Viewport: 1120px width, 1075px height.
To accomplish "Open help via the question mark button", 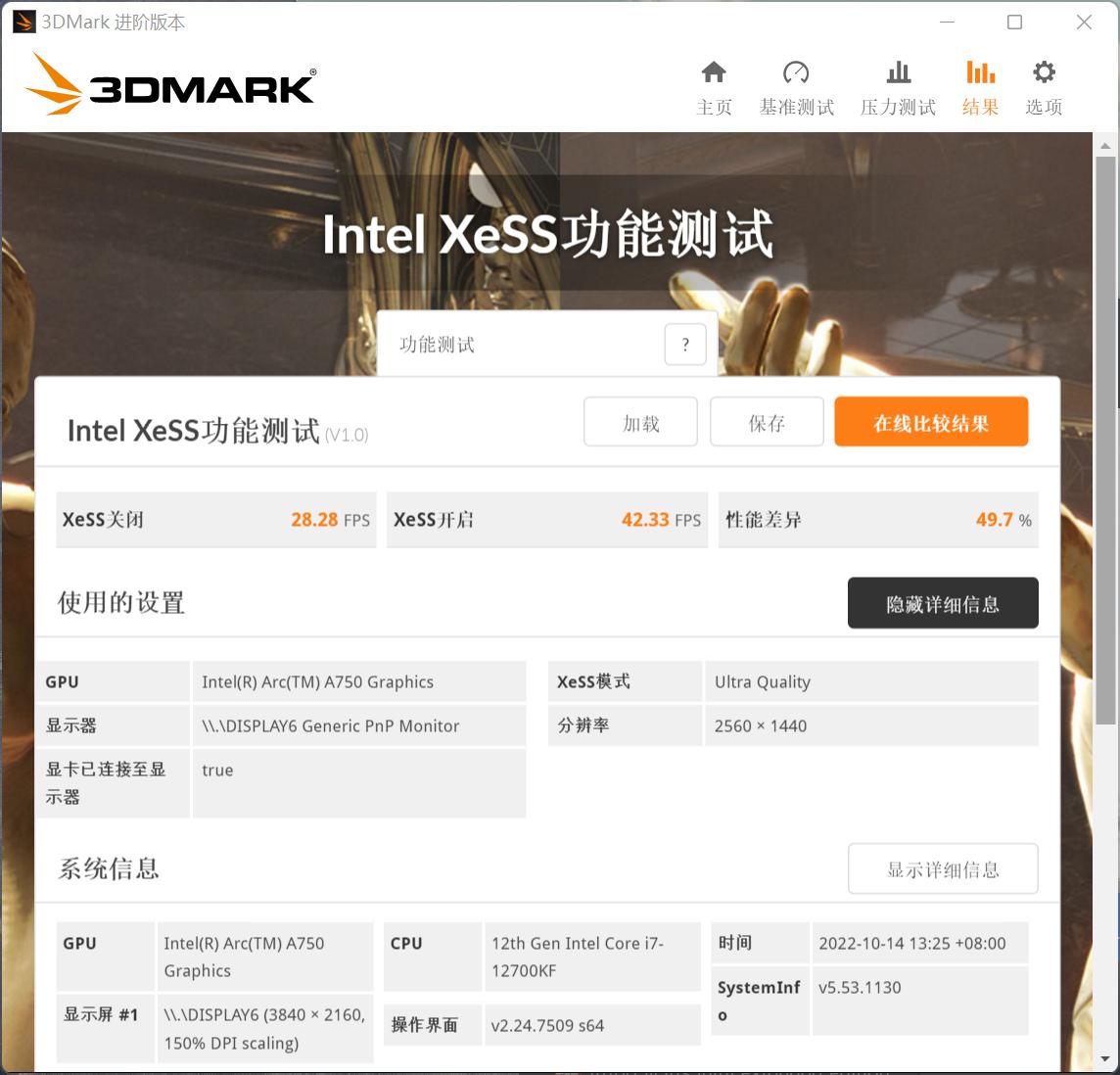I will (x=684, y=344).
